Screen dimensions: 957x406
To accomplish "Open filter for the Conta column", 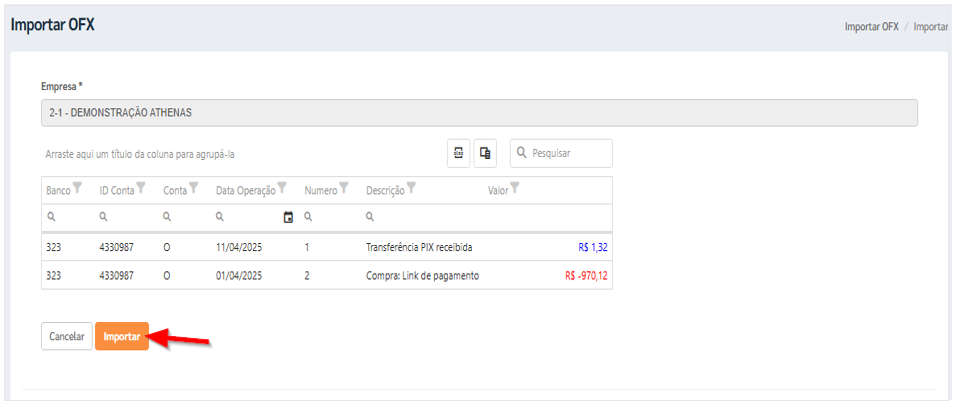I will (194, 188).
